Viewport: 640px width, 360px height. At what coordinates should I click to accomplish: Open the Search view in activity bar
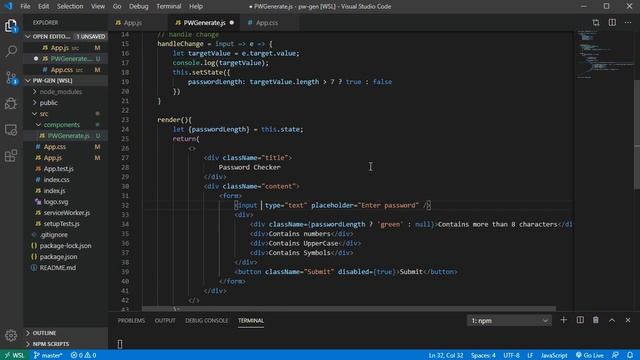pos(11,51)
